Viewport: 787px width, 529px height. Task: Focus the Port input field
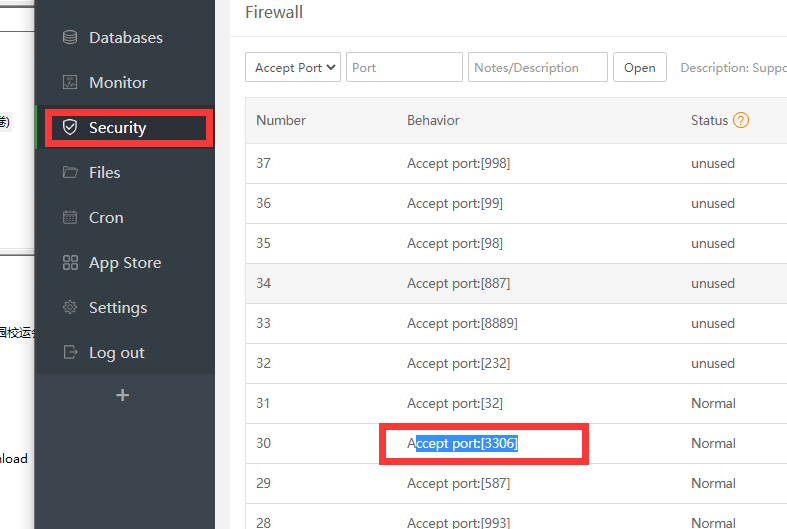click(x=404, y=68)
